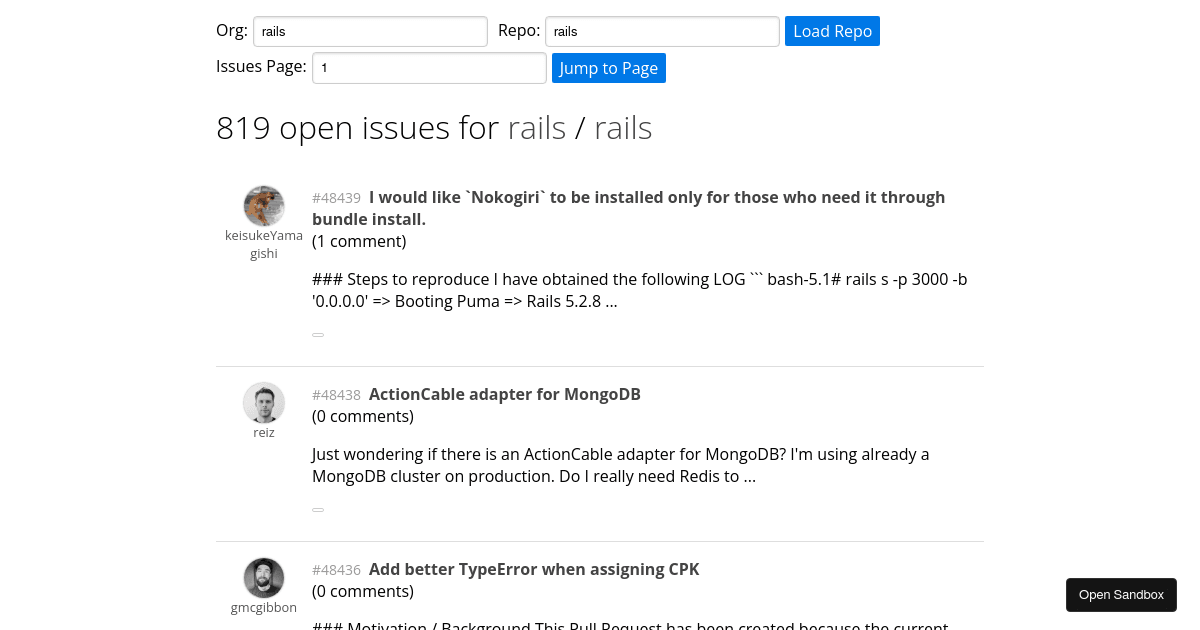
Task: Click the Load Repo button
Action: tap(832, 31)
